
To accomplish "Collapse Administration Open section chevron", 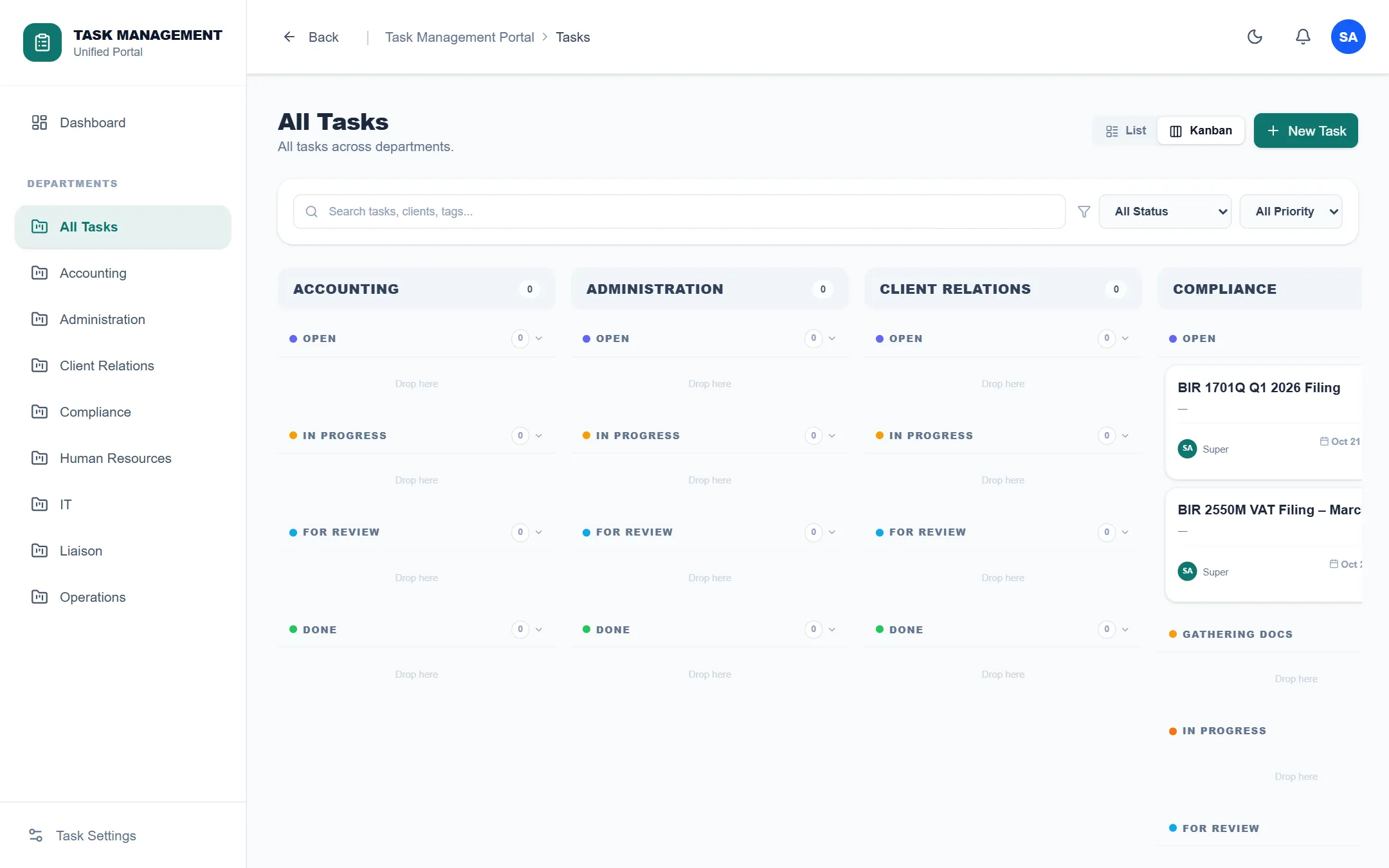I will click(x=832, y=338).
